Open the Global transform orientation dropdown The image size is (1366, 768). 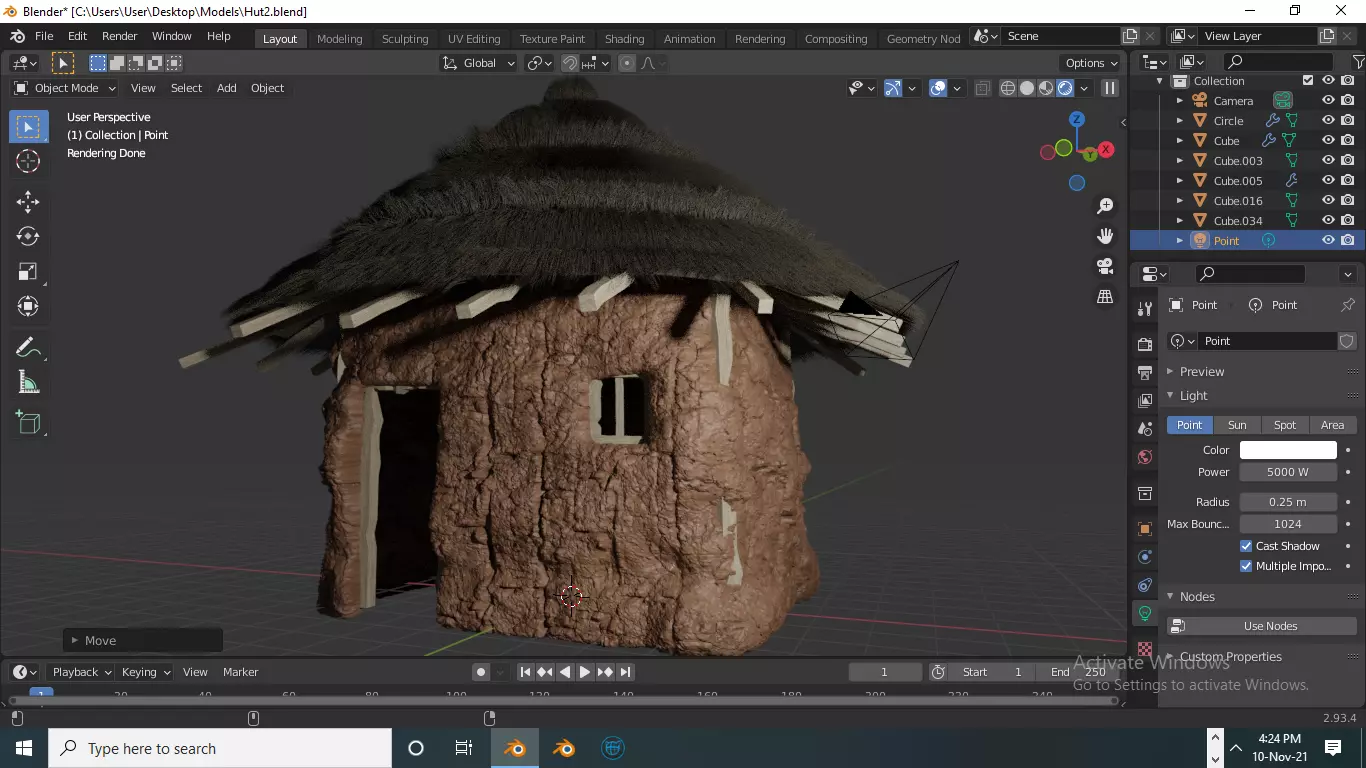[x=479, y=63]
